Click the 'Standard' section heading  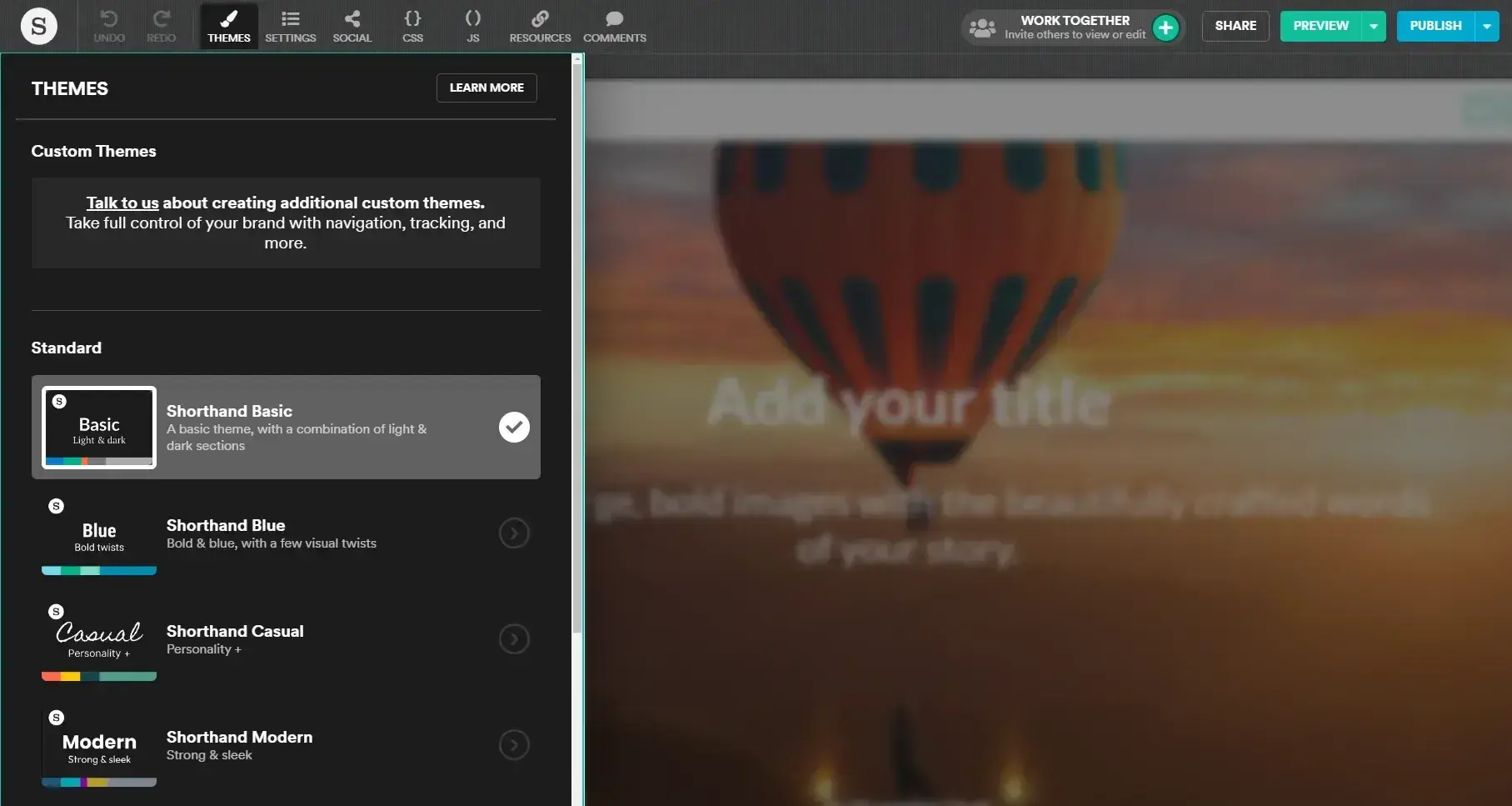[x=66, y=348]
